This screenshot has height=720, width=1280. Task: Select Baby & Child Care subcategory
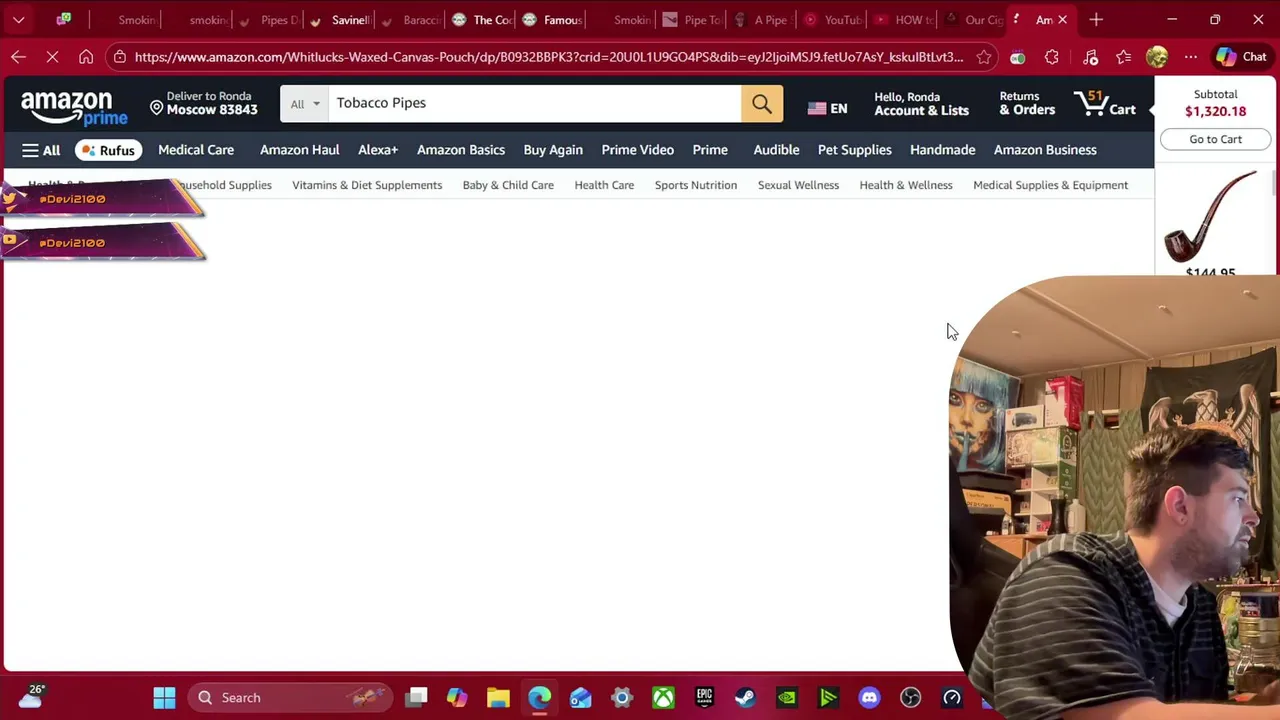coord(508,185)
